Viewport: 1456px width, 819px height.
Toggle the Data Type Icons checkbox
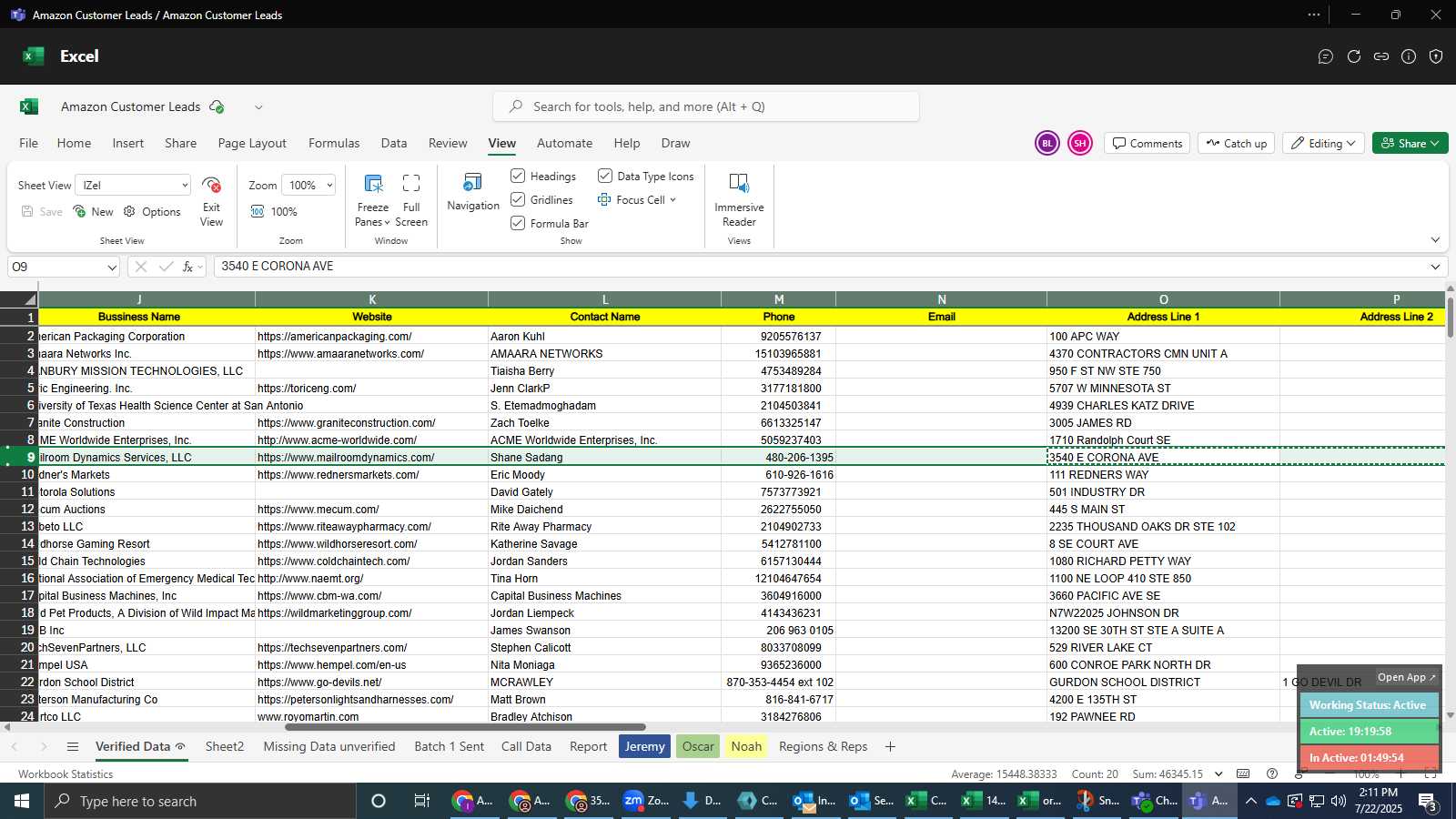coord(605,176)
